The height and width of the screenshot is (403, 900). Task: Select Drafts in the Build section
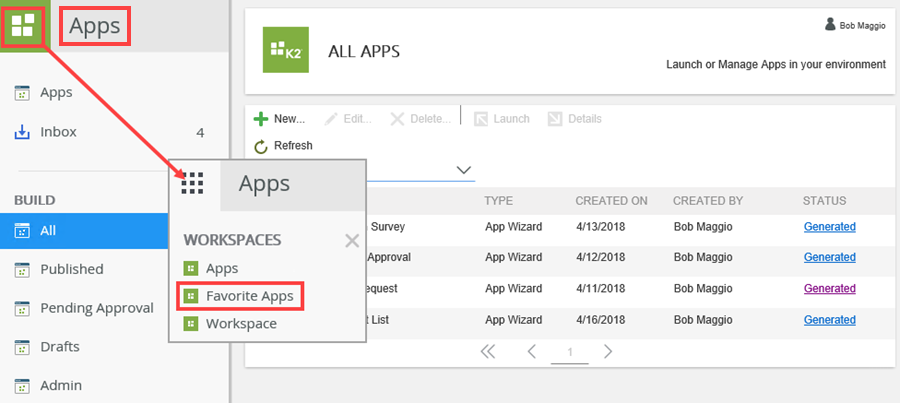pos(59,347)
